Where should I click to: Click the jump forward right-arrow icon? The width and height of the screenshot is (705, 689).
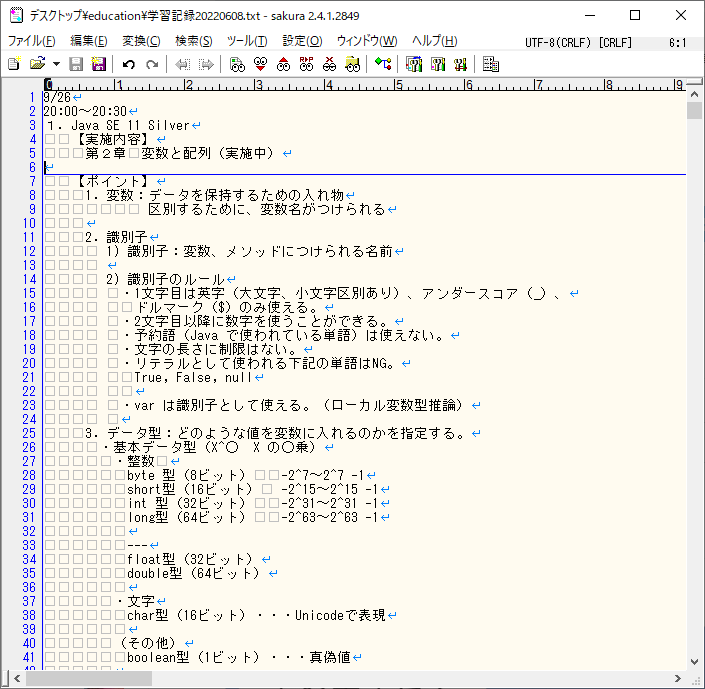[206, 65]
